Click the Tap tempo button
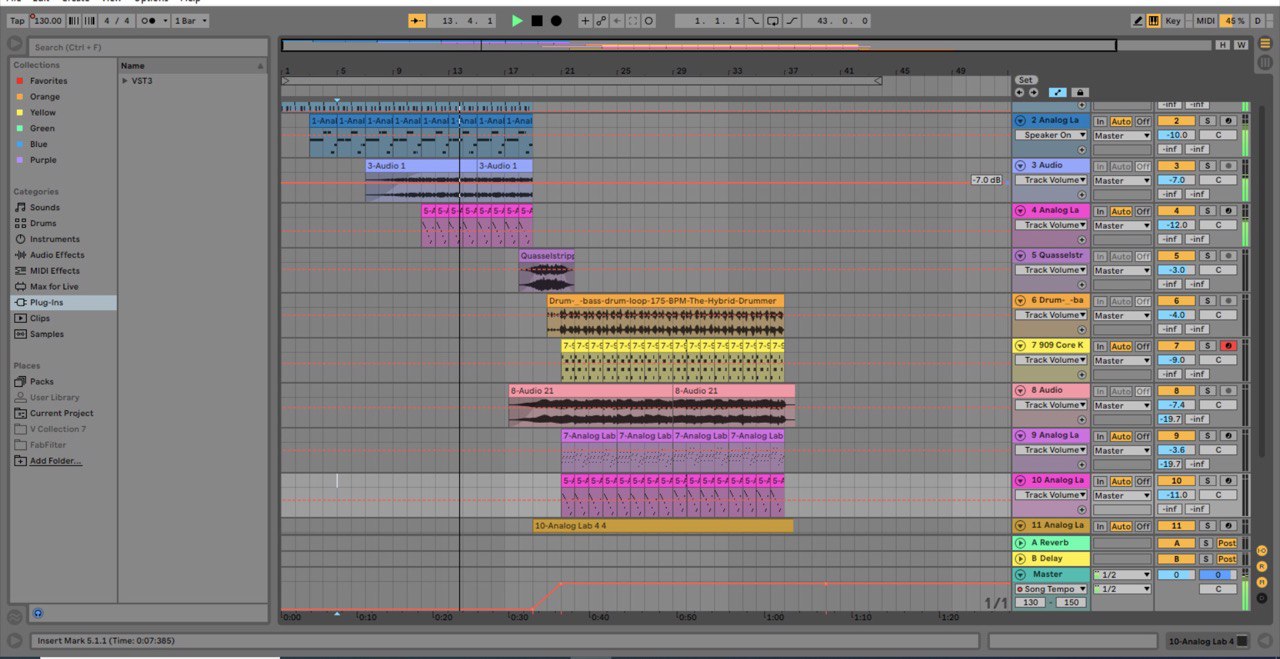The height and width of the screenshot is (659, 1280). coord(17,20)
